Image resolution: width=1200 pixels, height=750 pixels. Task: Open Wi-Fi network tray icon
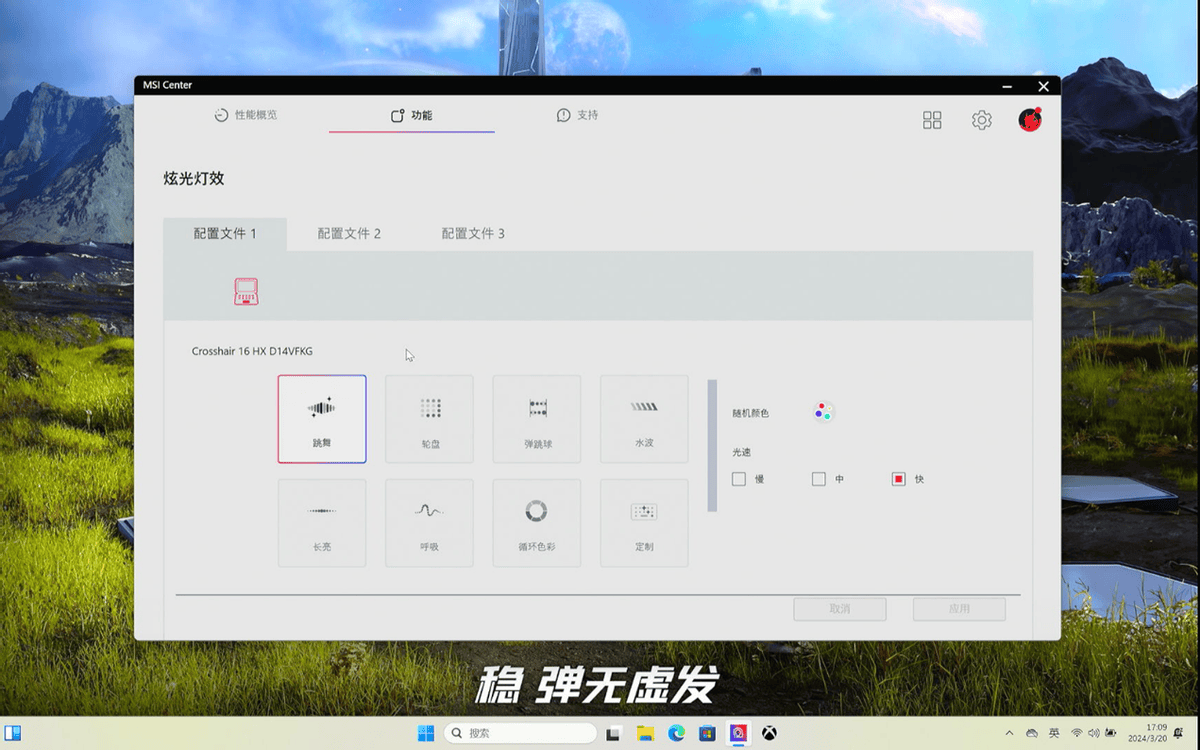pos(1077,733)
